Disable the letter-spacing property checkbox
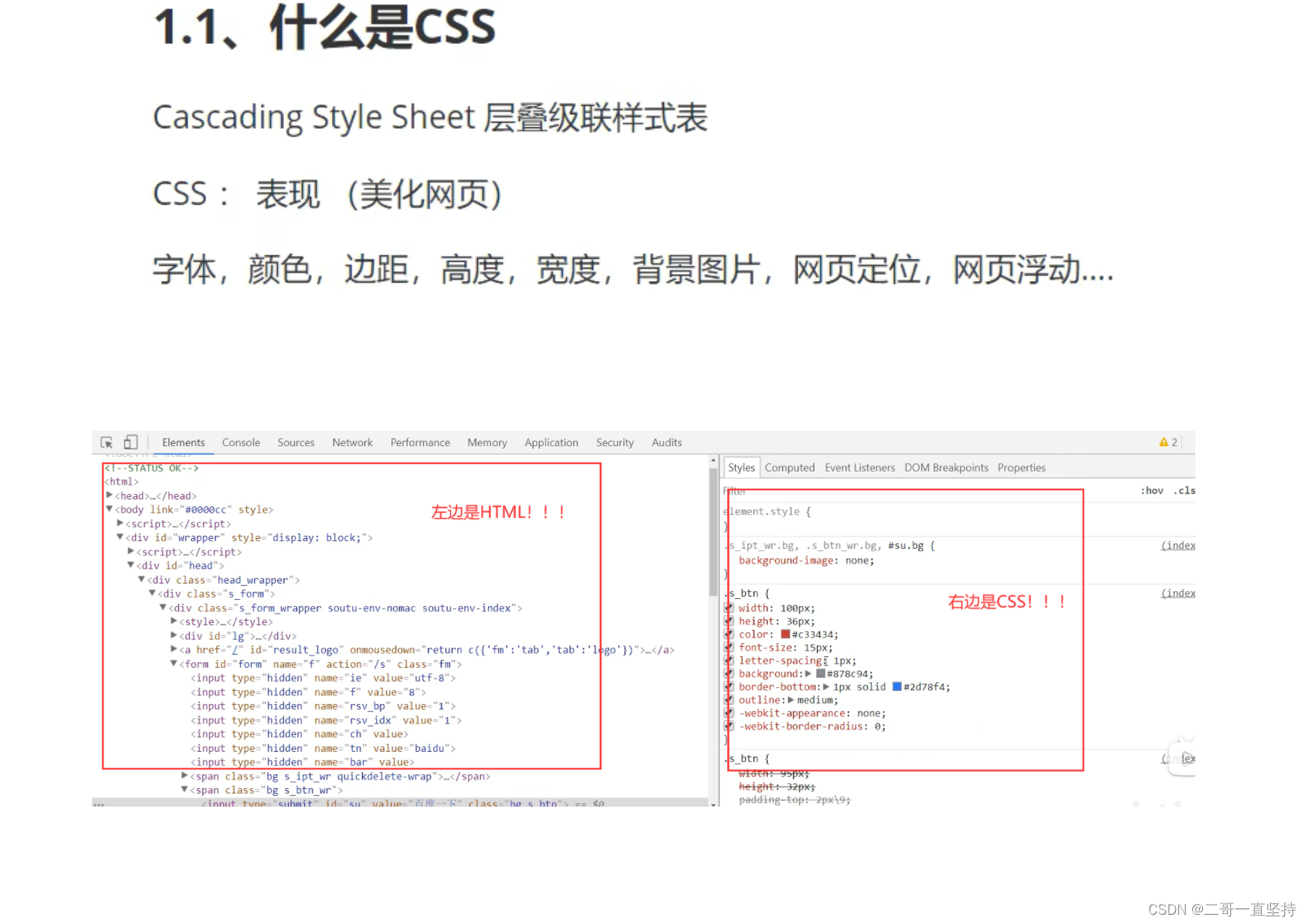Image resolution: width=1308 pixels, height=924 pixels. 729,661
